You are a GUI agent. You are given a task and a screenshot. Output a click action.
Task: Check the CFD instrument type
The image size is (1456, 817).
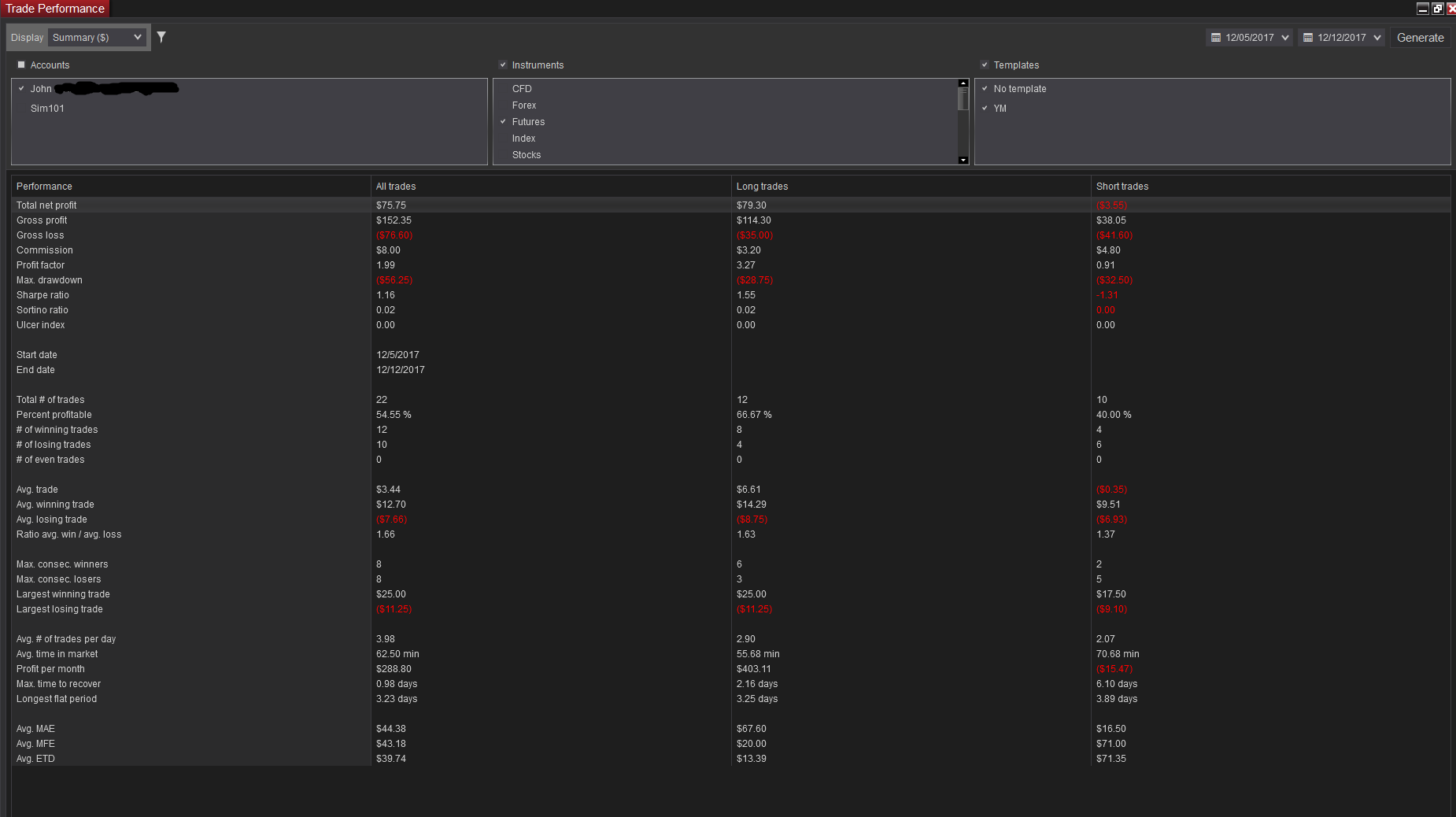point(522,89)
